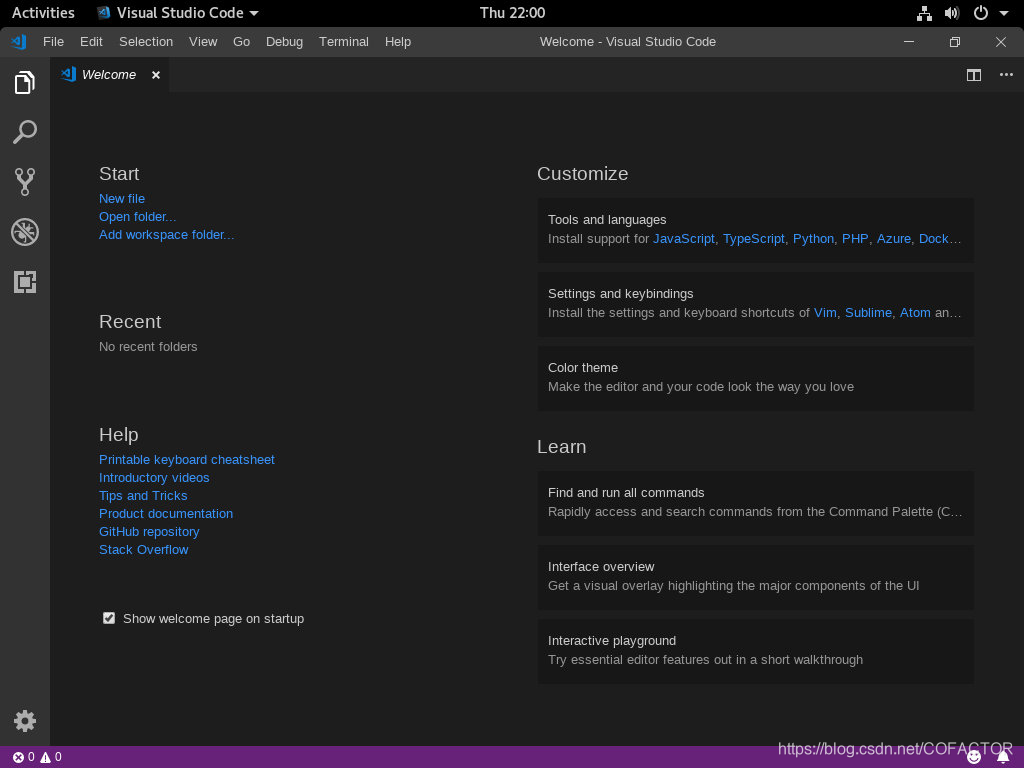Click the power icon in top bar
This screenshot has width=1024, height=768.
coord(981,13)
